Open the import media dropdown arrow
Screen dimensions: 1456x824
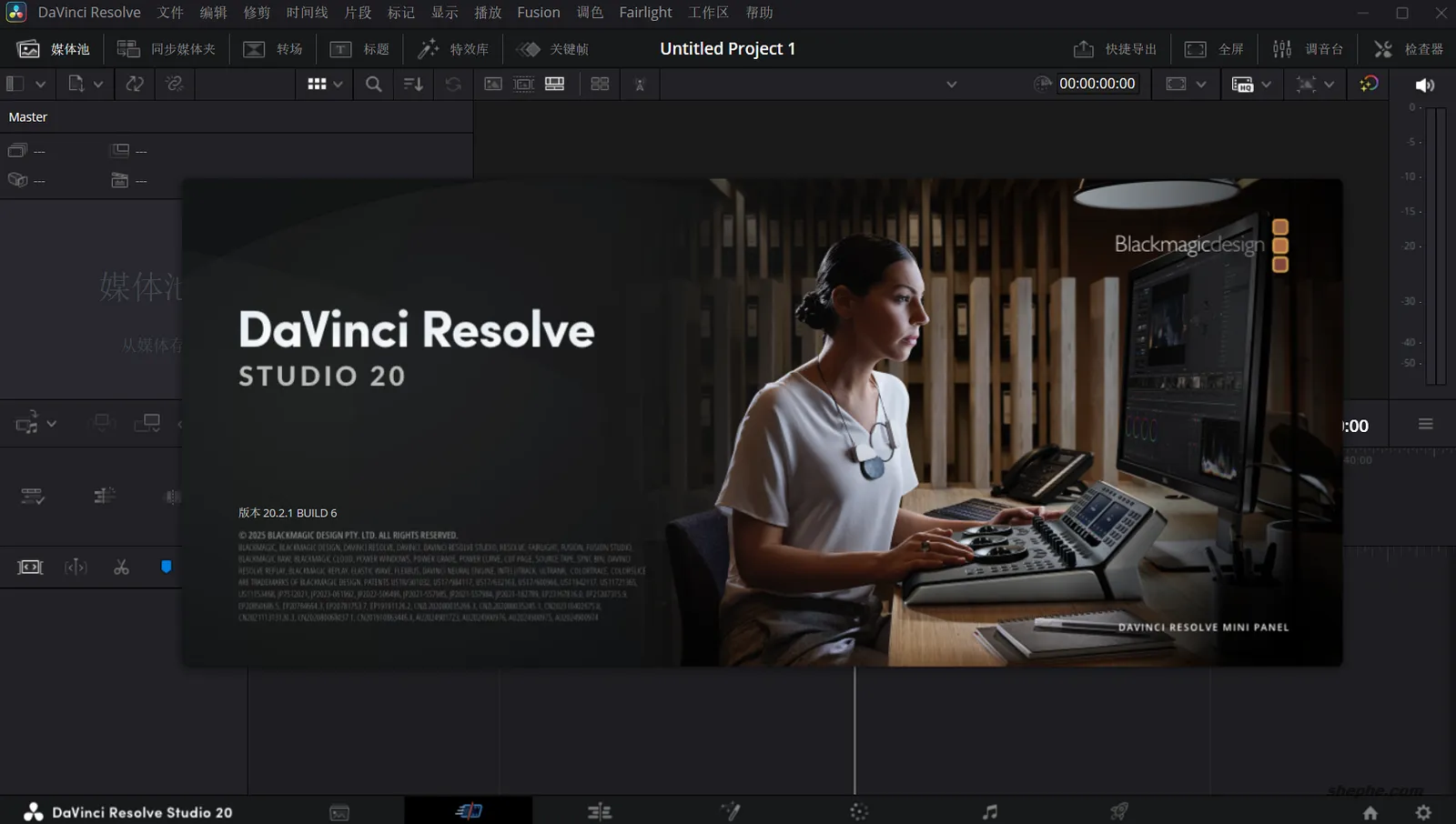98,84
